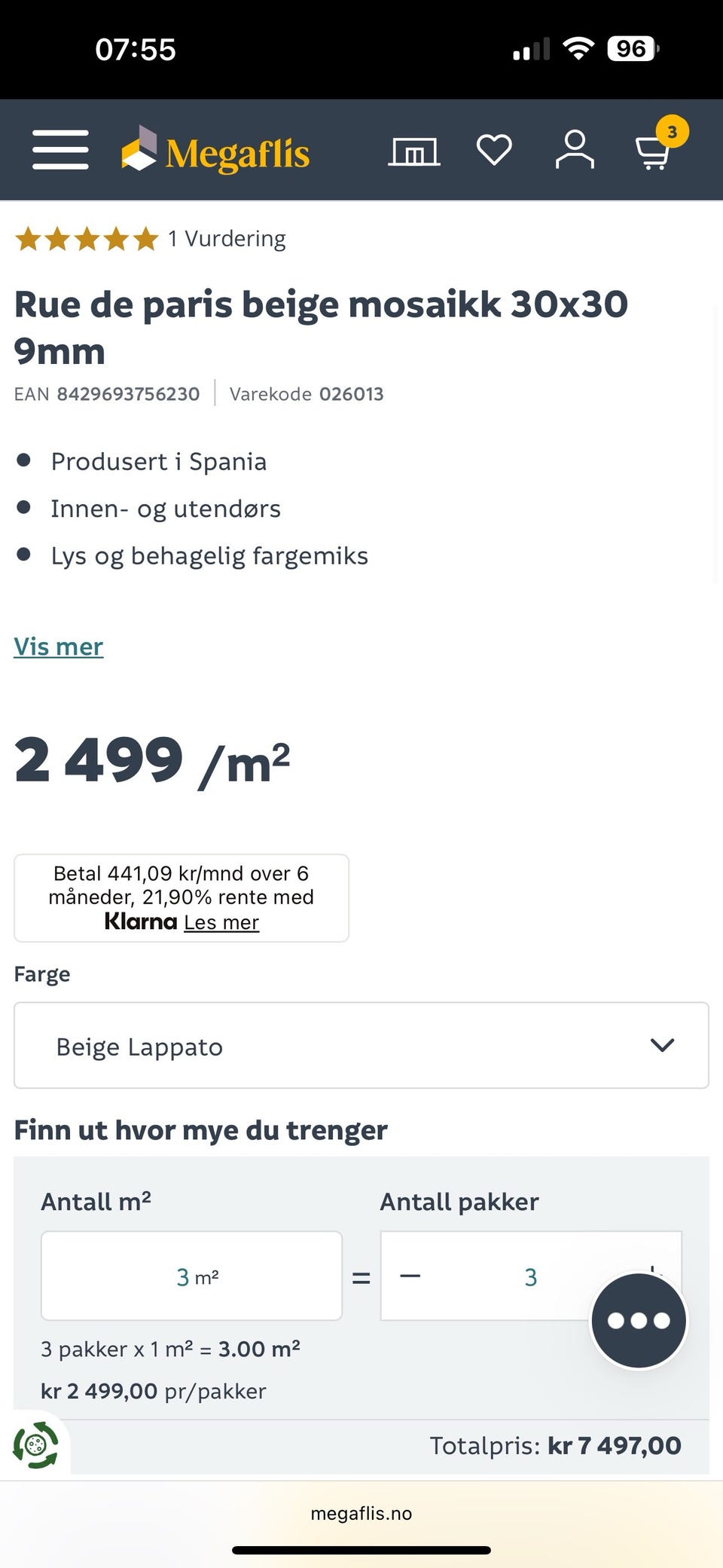Screen dimensions: 723x1568
Task: Open the favorites heart icon
Action: tap(494, 149)
